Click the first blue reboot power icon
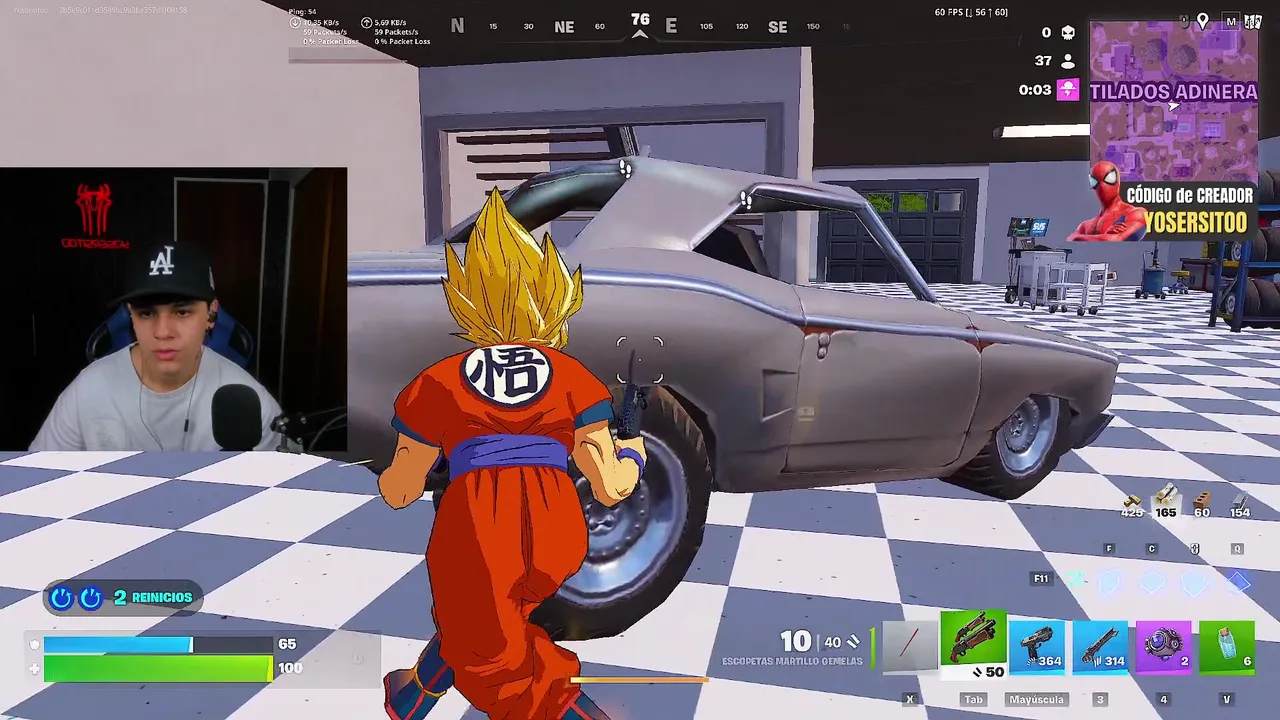This screenshot has height=720, width=1280. tap(62, 598)
